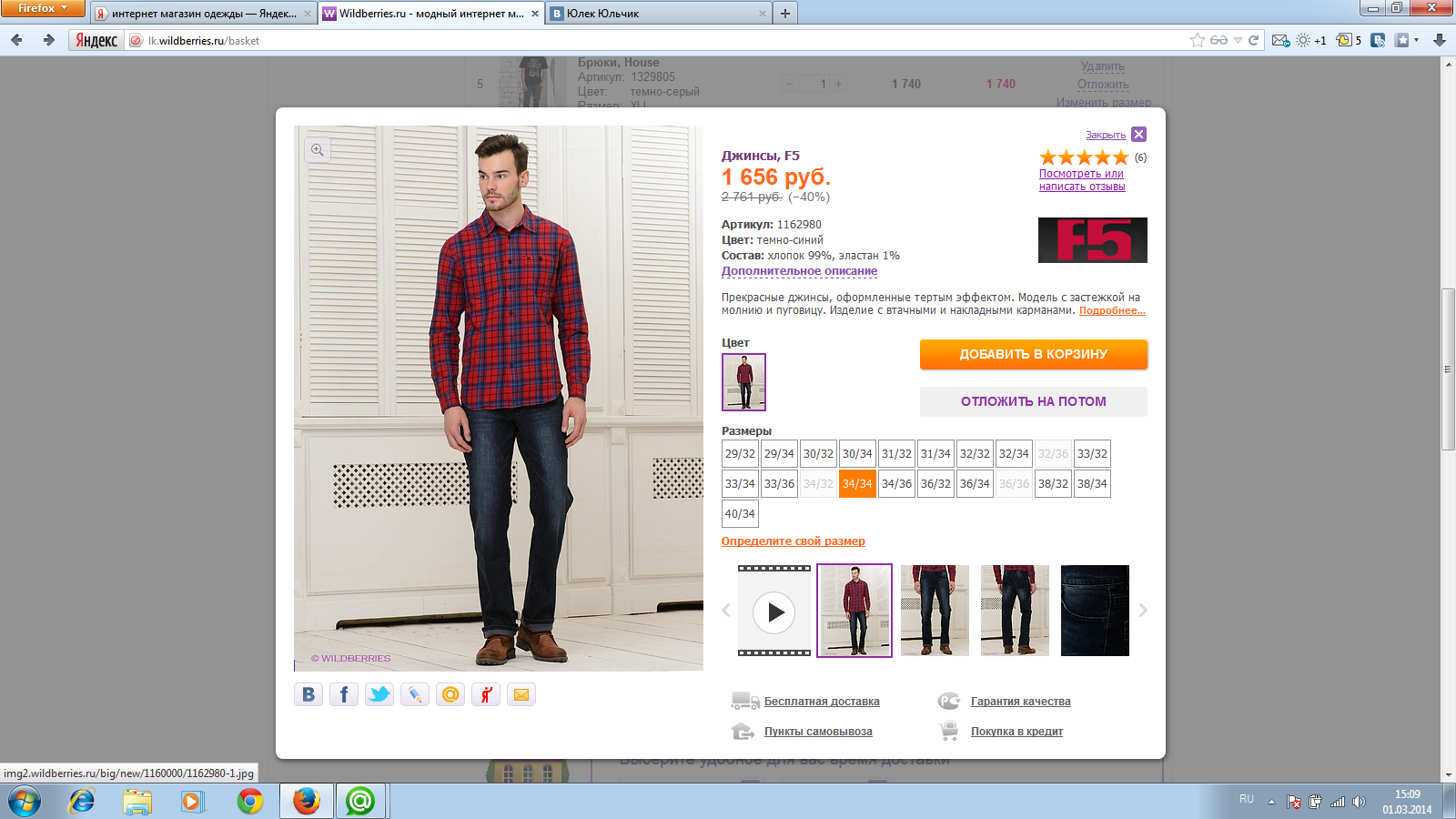Go back with the browser back arrow
Screen dimensions: 1456x819
(x=16, y=40)
